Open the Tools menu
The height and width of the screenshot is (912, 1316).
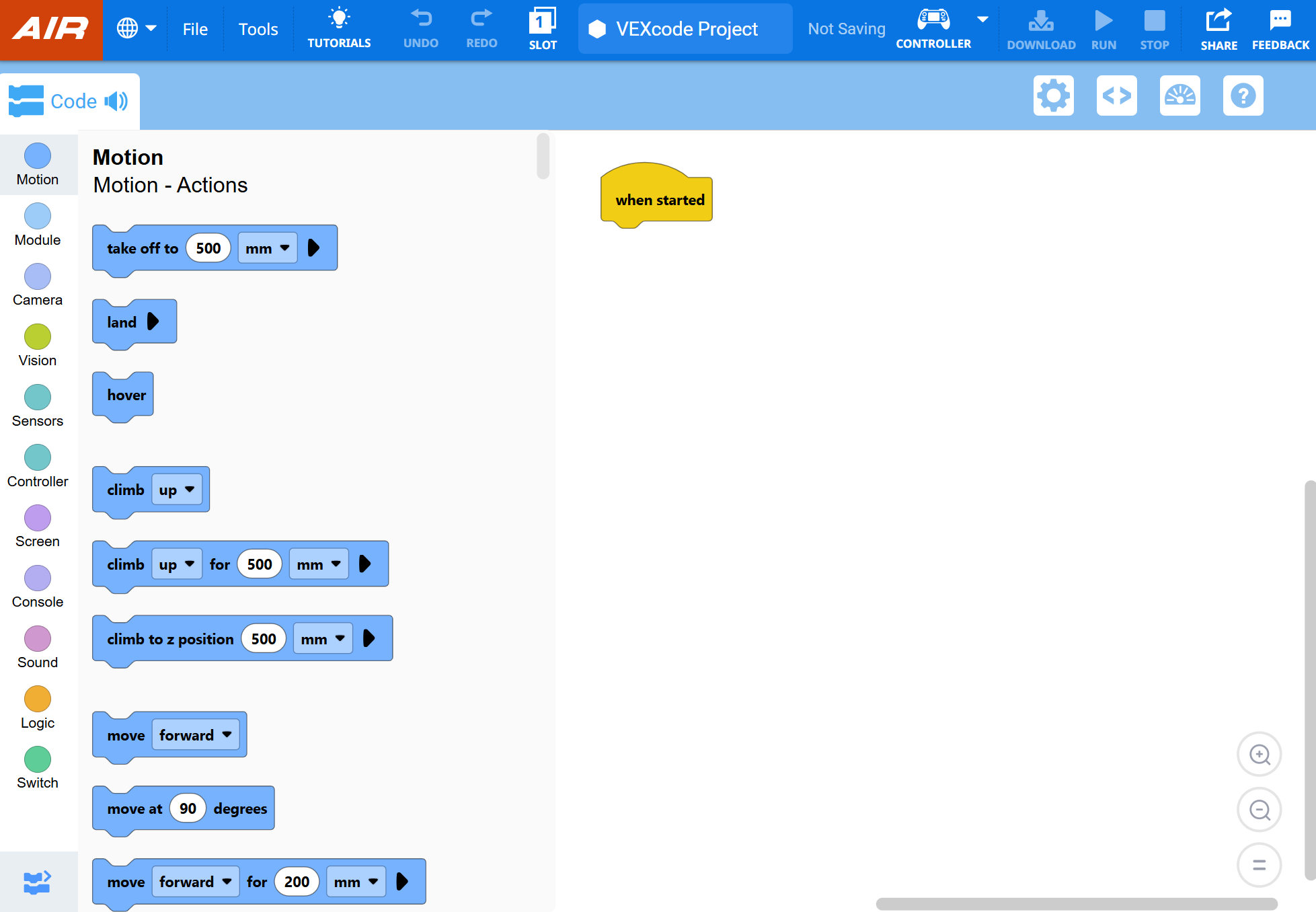point(258,29)
